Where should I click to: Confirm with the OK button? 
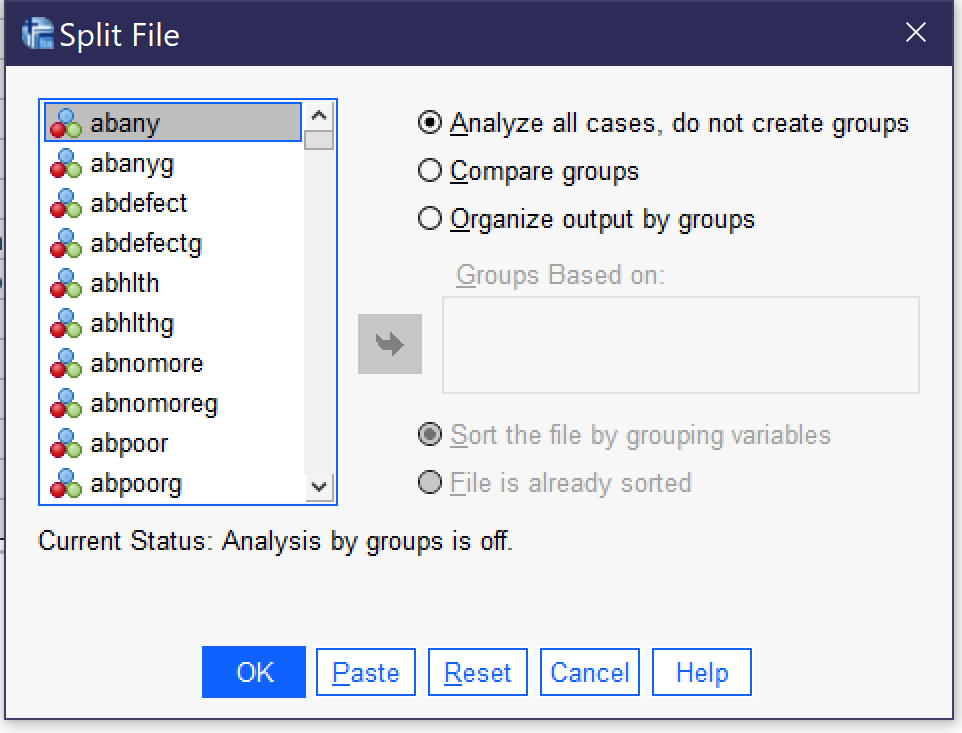[x=253, y=672]
